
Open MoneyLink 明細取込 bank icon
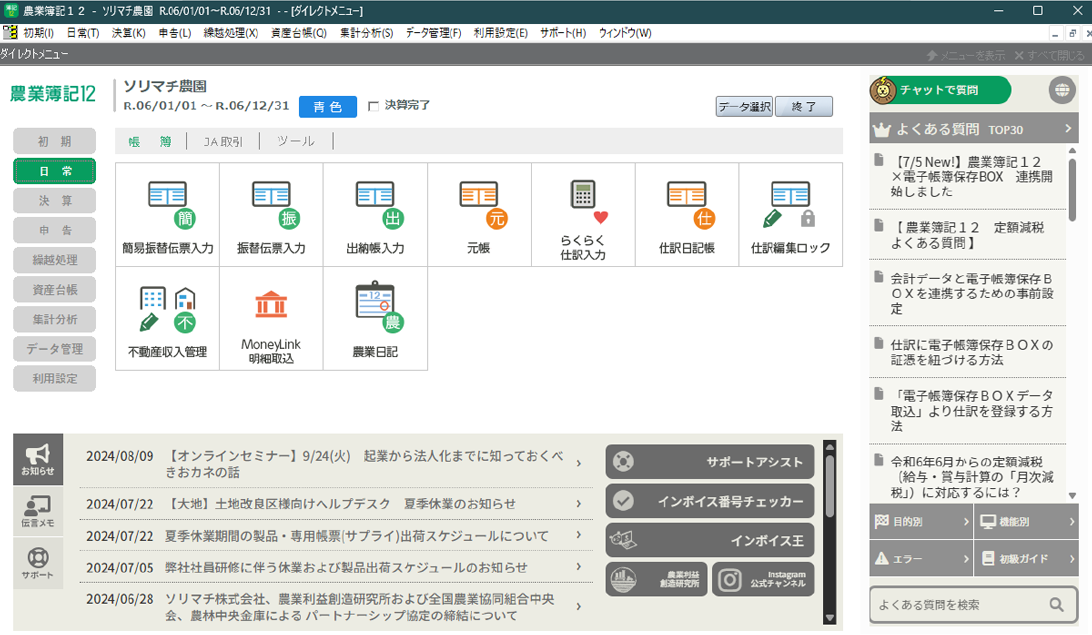271,317
